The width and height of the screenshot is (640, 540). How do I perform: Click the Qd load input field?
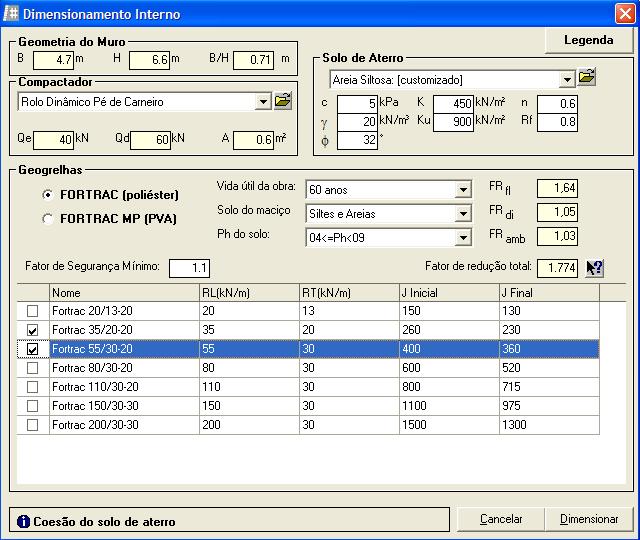coord(150,140)
